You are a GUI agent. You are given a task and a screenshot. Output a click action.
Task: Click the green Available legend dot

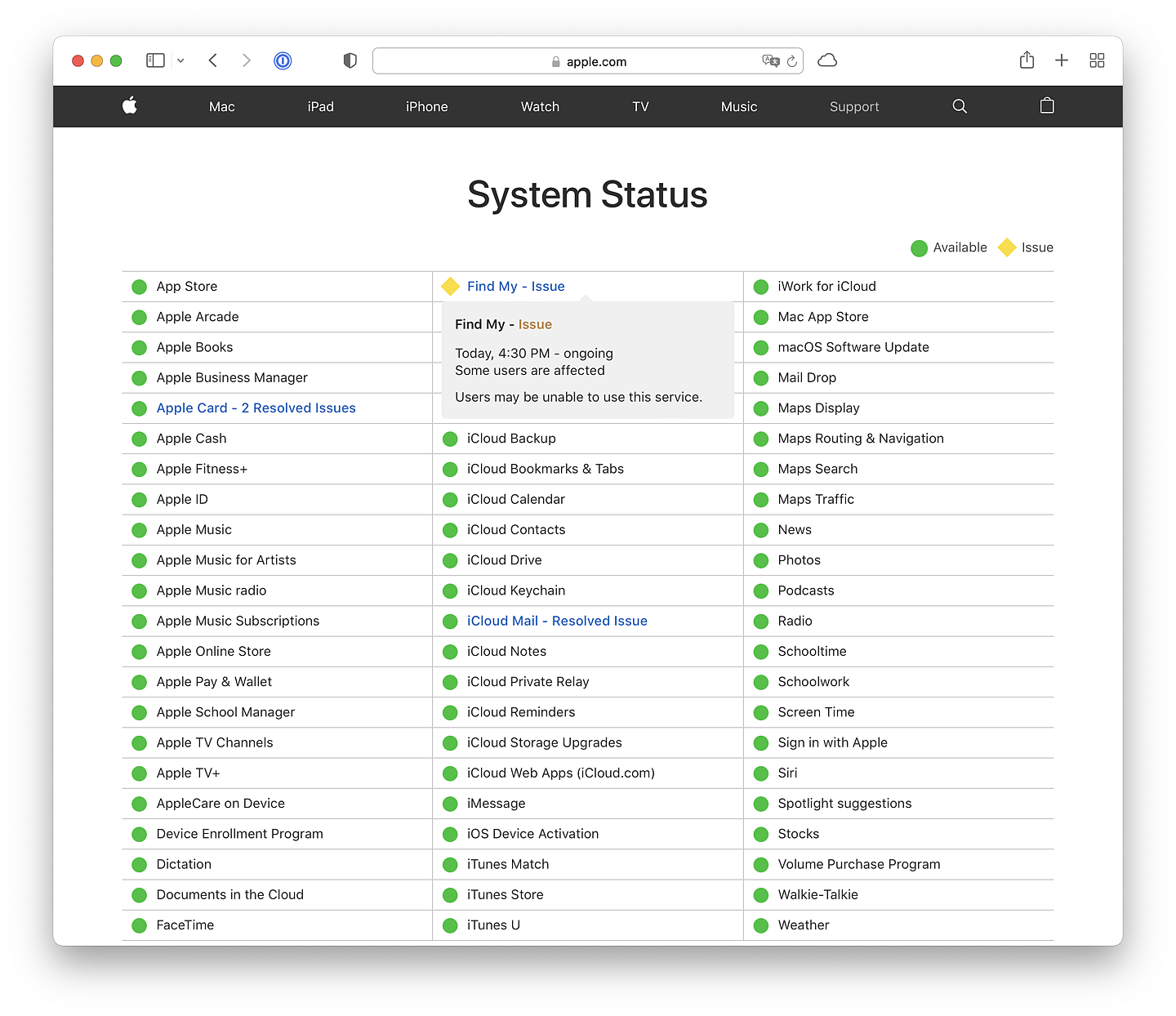coord(919,248)
